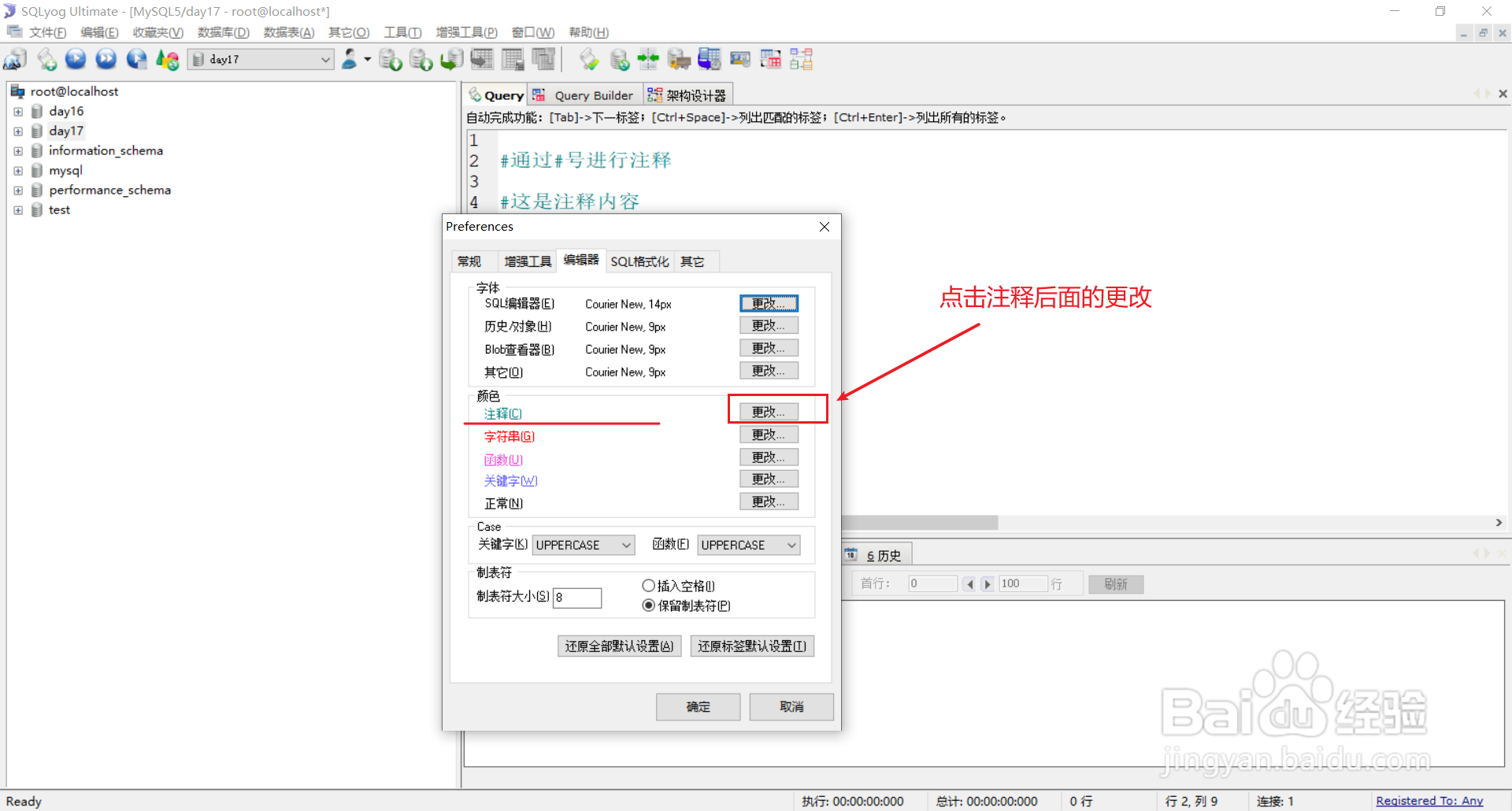Click the alter table stacked-grid icon
Viewport: 1512px width, 811px height.
(x=543, y=59)
